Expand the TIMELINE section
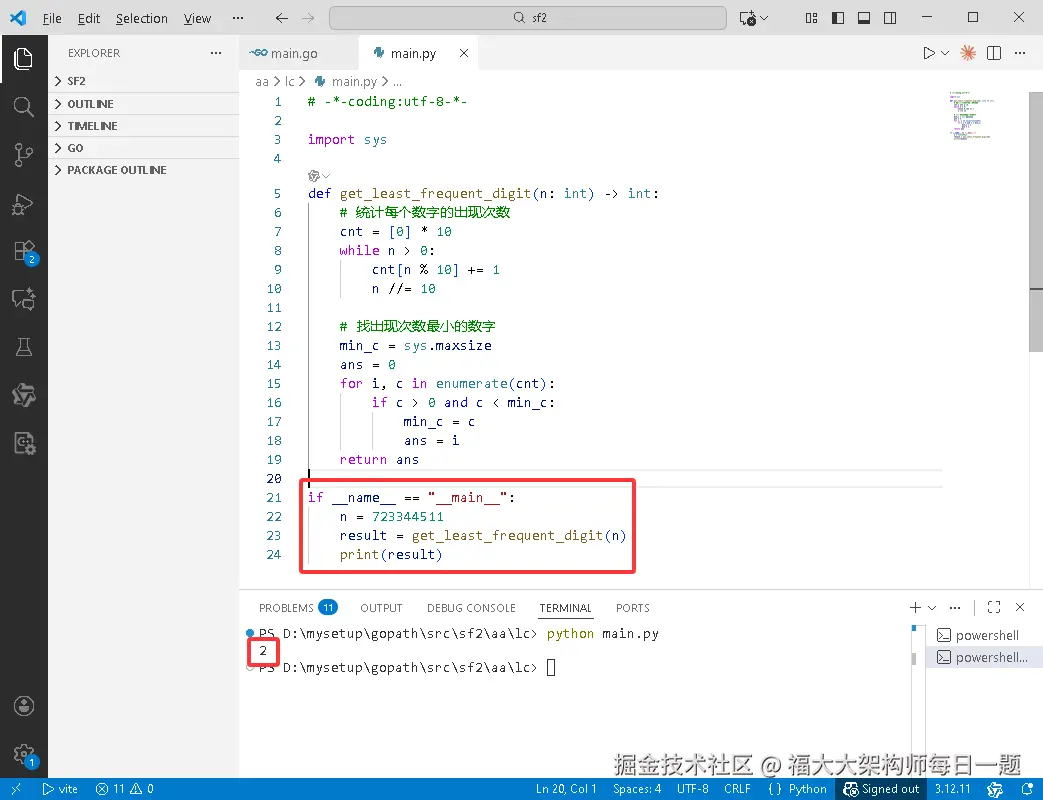1043x800 pixels. pos(144,126)
